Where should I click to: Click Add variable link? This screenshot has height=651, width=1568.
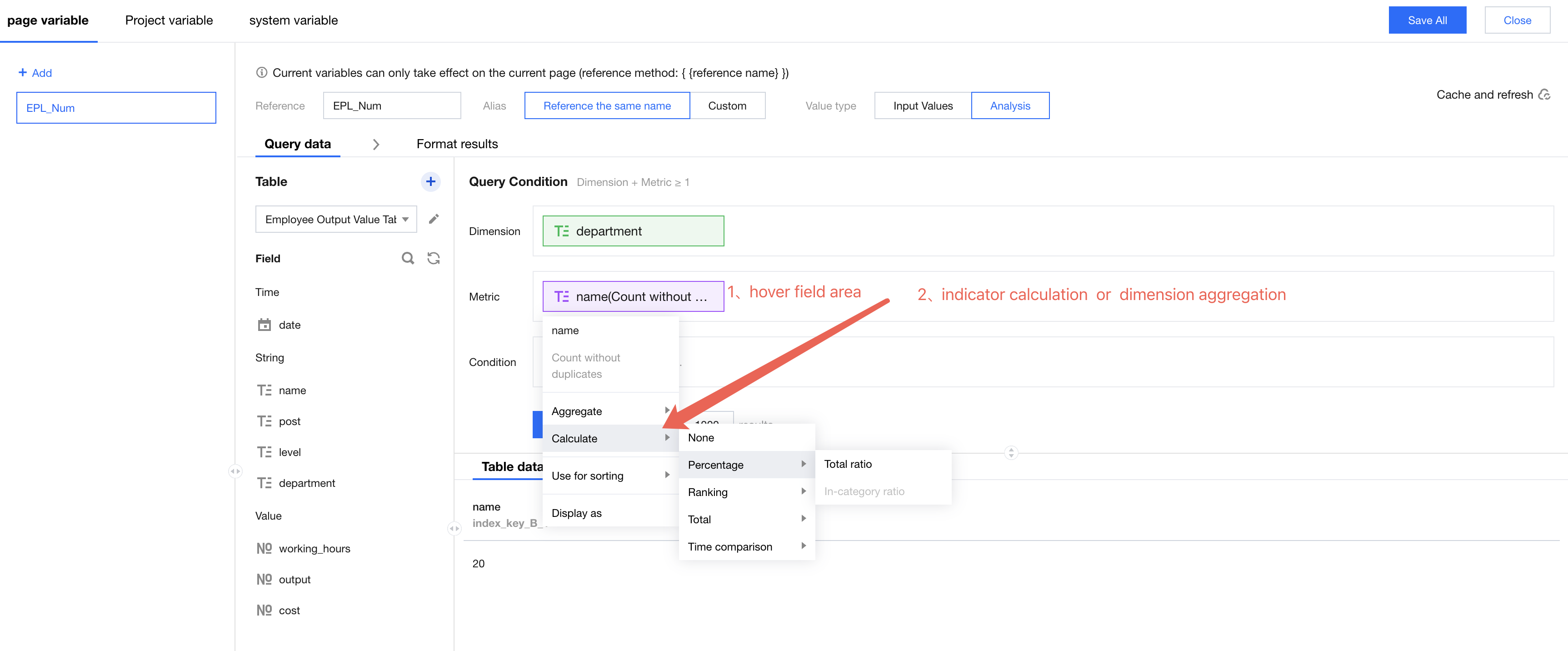point(35,72)
